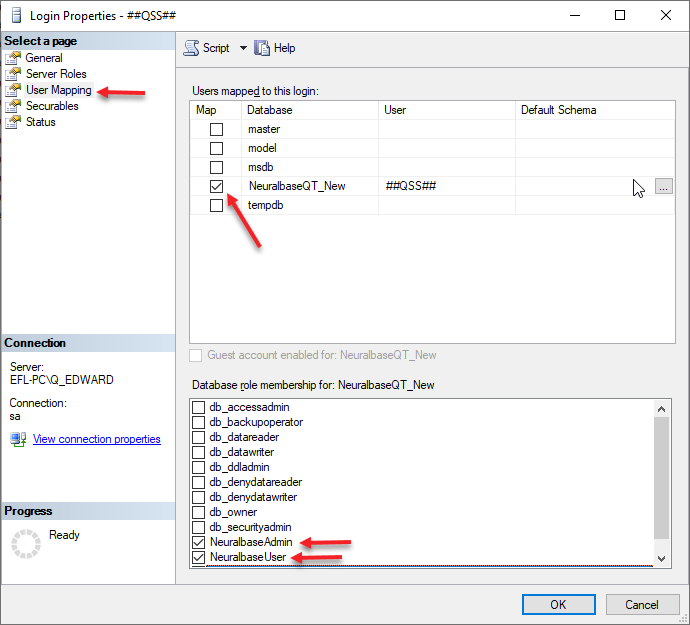Click the connection properties computer icon
Image resolution: width=690 pixels, height=625 pixels.
pos(18,439)
